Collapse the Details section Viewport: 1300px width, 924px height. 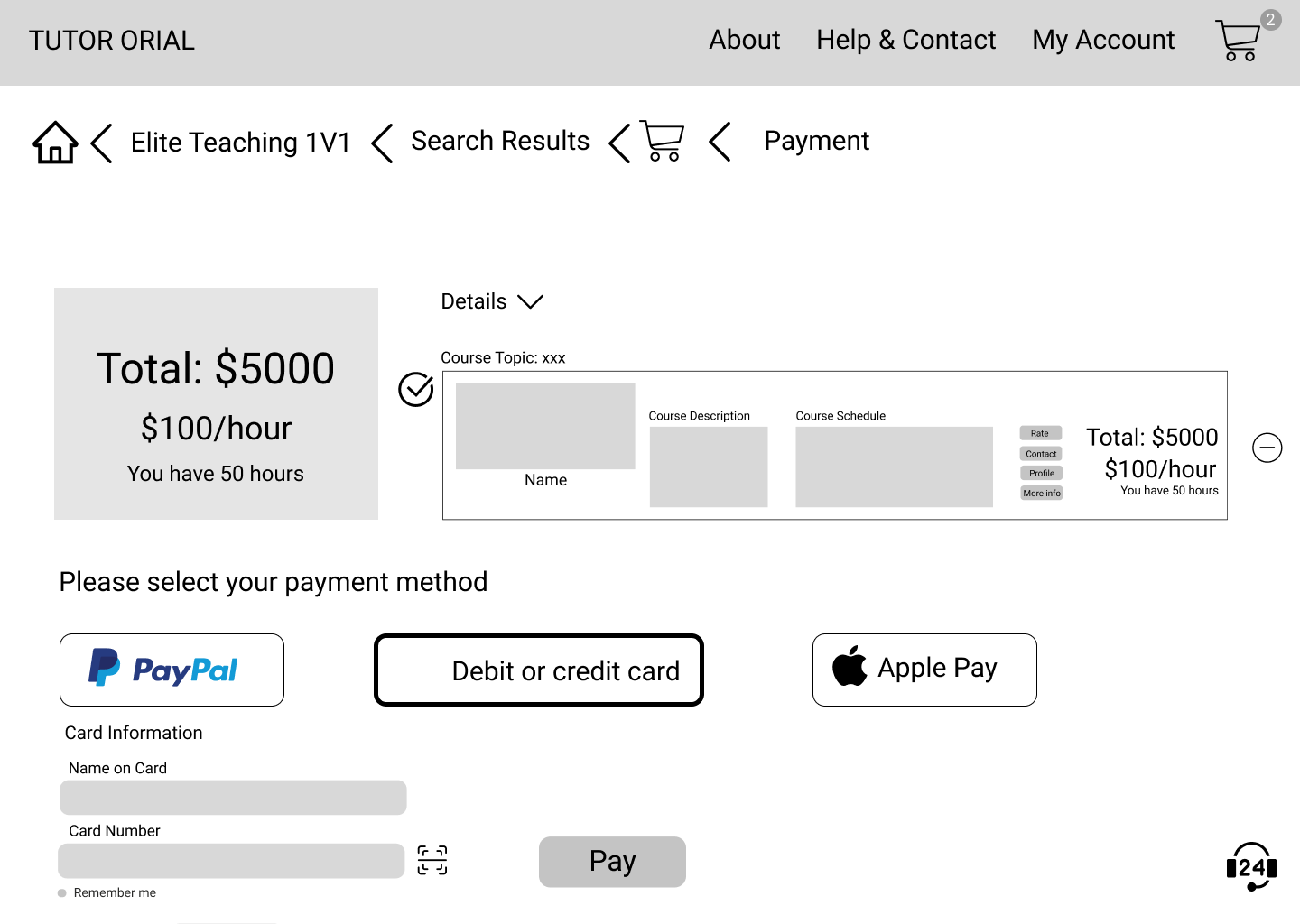530,301
